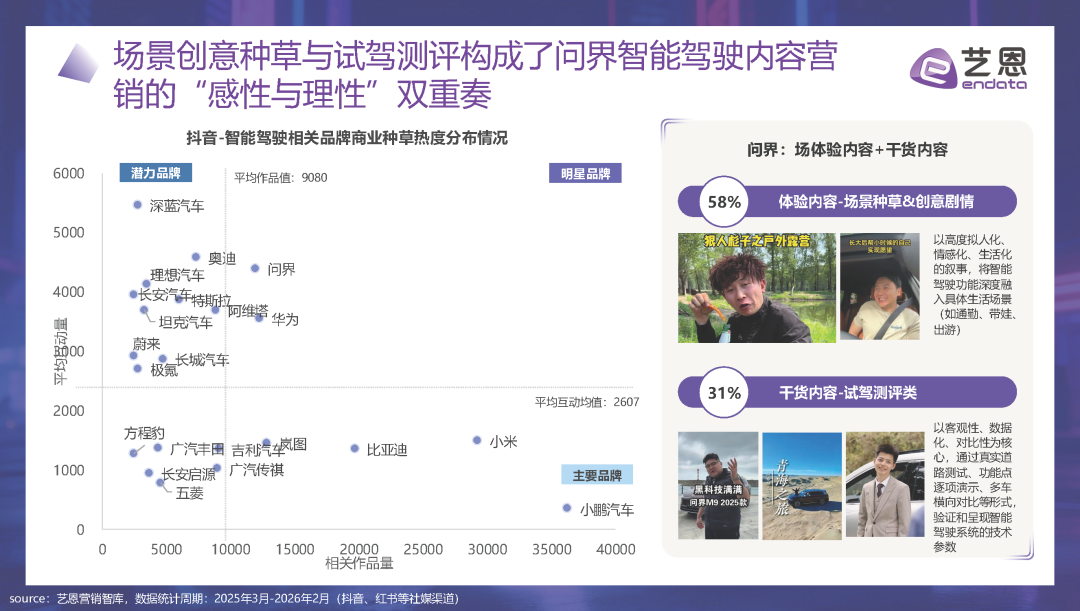Click the 58% circle badge
This screenshot has width=1080, height=611.
(x=724, y=202)
